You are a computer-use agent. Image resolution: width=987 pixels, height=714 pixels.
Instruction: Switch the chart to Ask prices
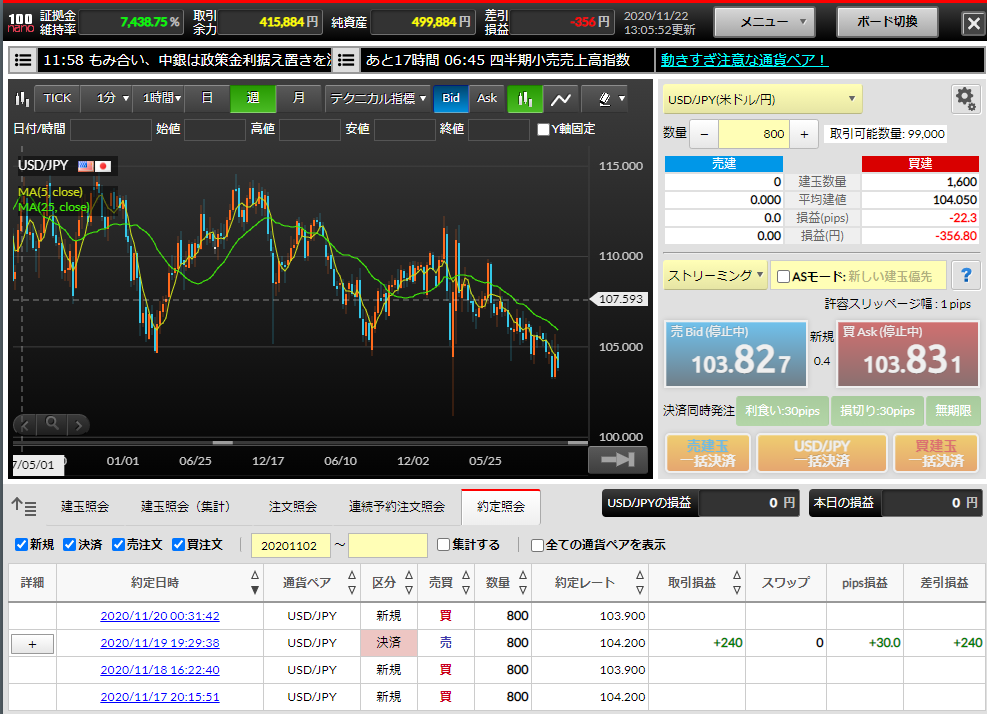point(487,98)
